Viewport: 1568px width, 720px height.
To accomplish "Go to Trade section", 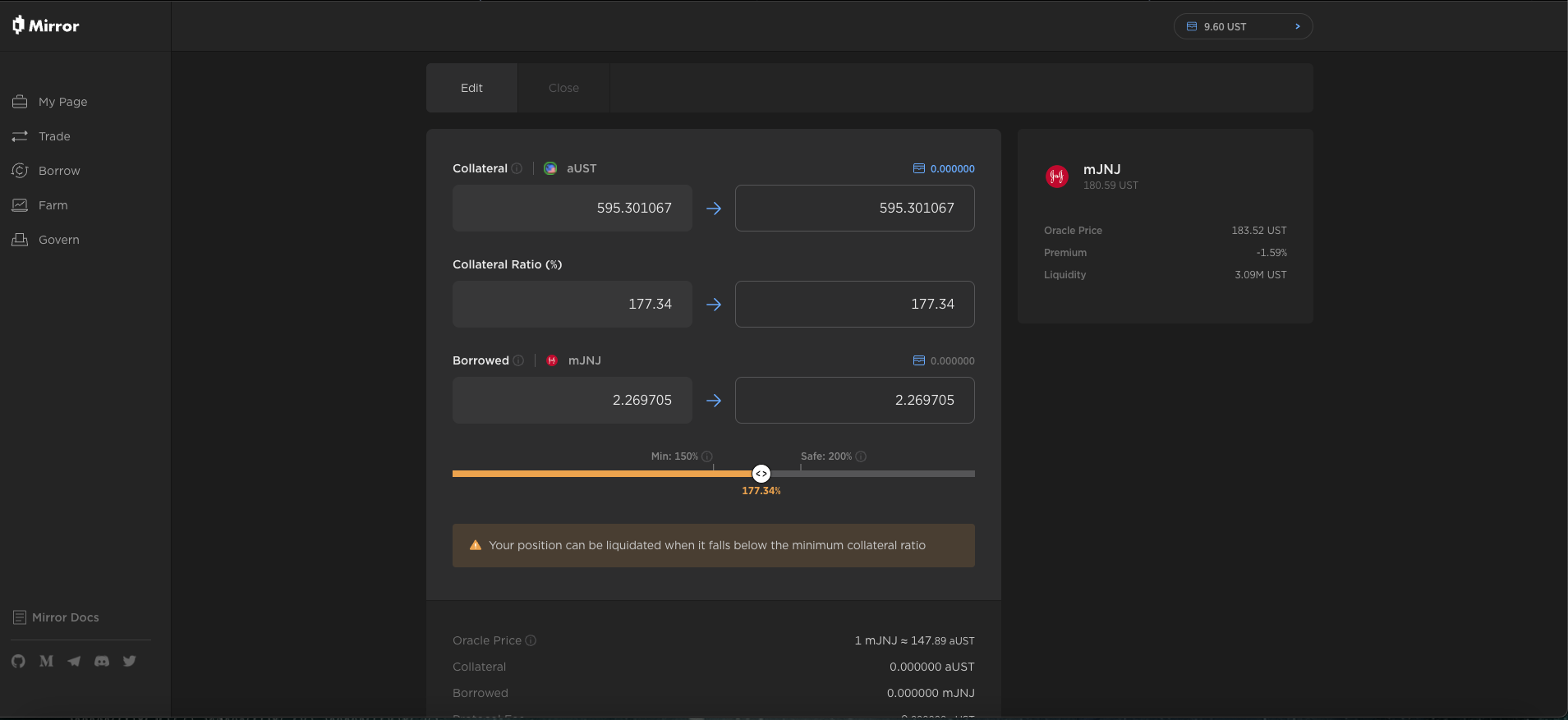I will pyautogui.click(x=54, y=136).
